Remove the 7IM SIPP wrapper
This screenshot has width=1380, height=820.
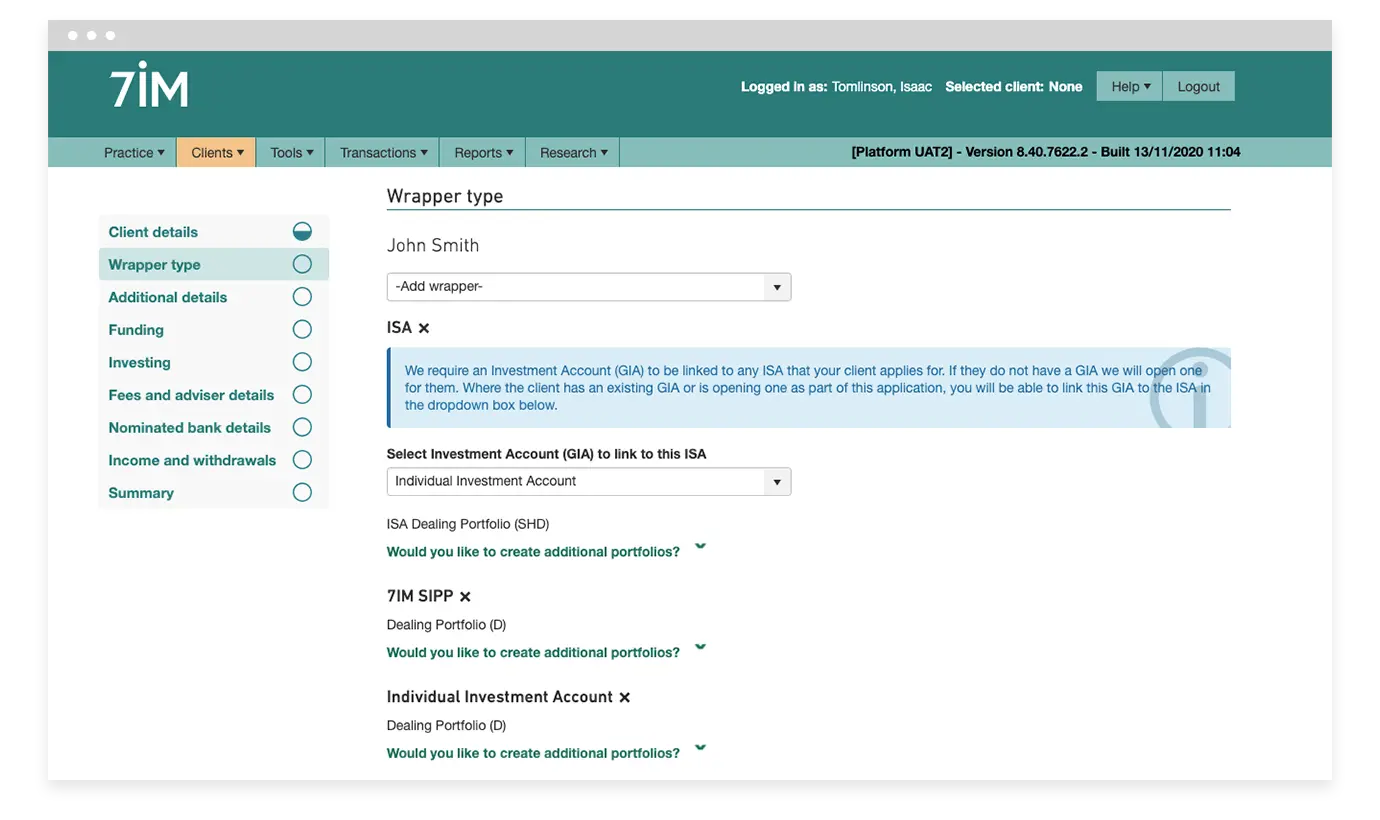point(465,597)
